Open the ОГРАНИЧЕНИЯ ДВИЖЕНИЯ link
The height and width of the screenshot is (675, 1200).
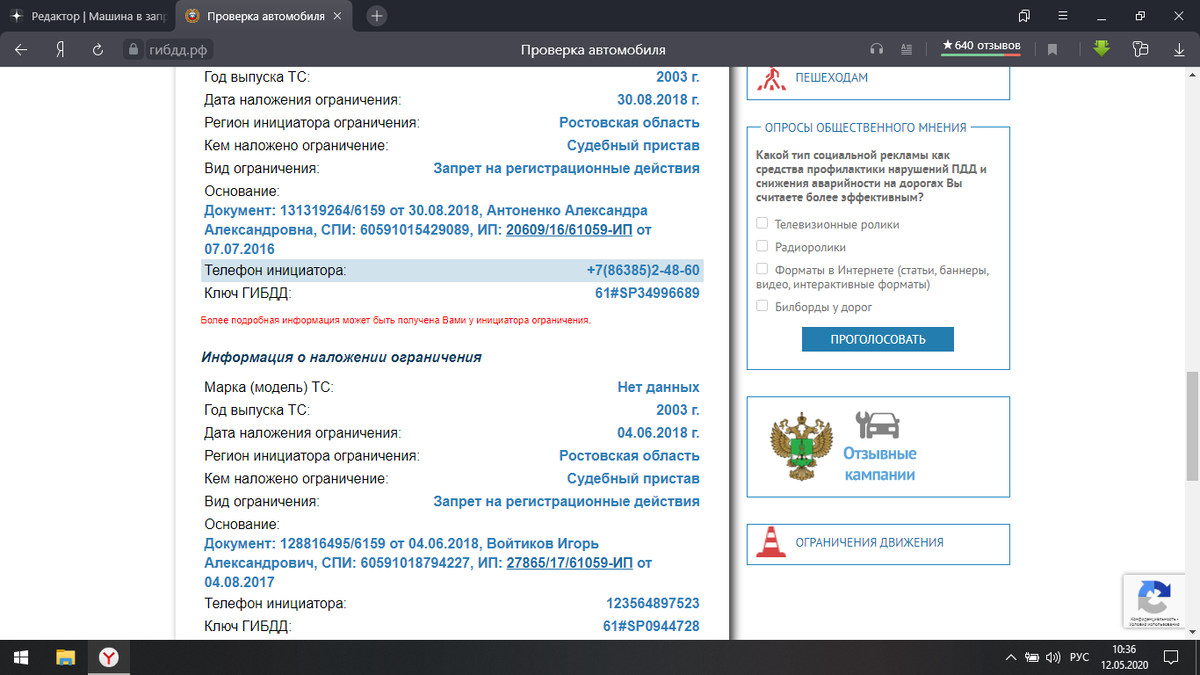point(869,542)
